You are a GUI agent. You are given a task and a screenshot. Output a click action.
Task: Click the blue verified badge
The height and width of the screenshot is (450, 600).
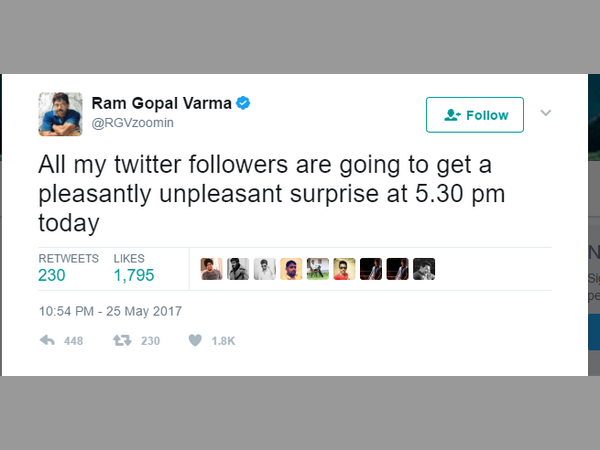click(242, 103)
